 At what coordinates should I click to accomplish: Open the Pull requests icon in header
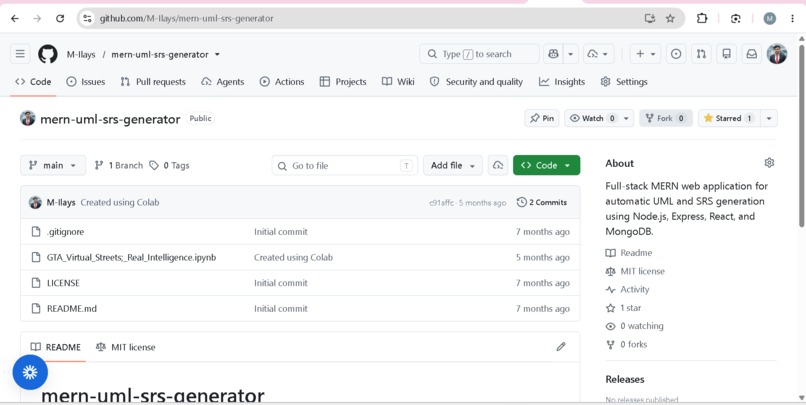click(x=701, y=54)
